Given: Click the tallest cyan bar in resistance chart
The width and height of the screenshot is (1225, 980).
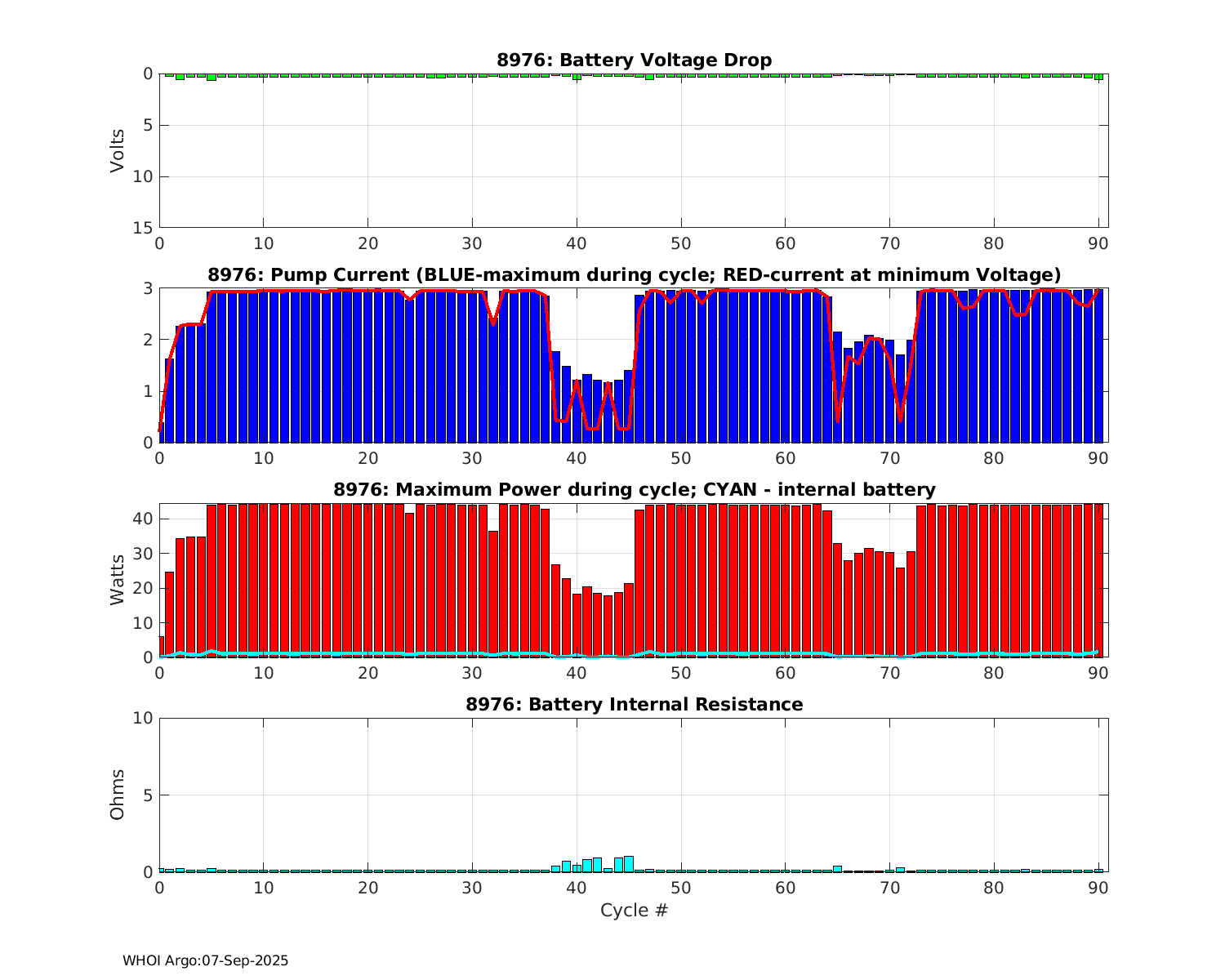Looking at the screenshot, I should (629, 864).
